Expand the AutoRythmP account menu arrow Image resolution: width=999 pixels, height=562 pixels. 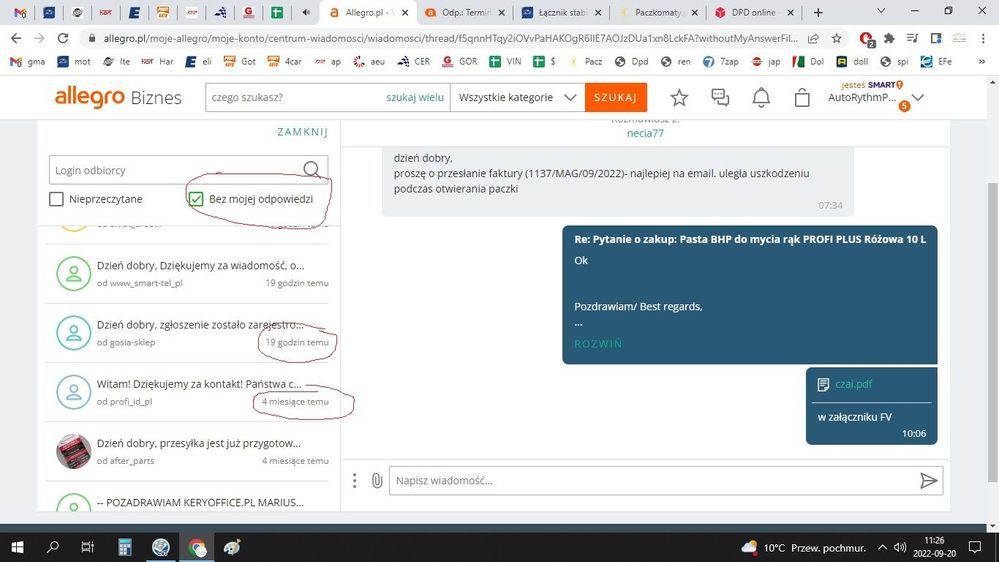918,97
